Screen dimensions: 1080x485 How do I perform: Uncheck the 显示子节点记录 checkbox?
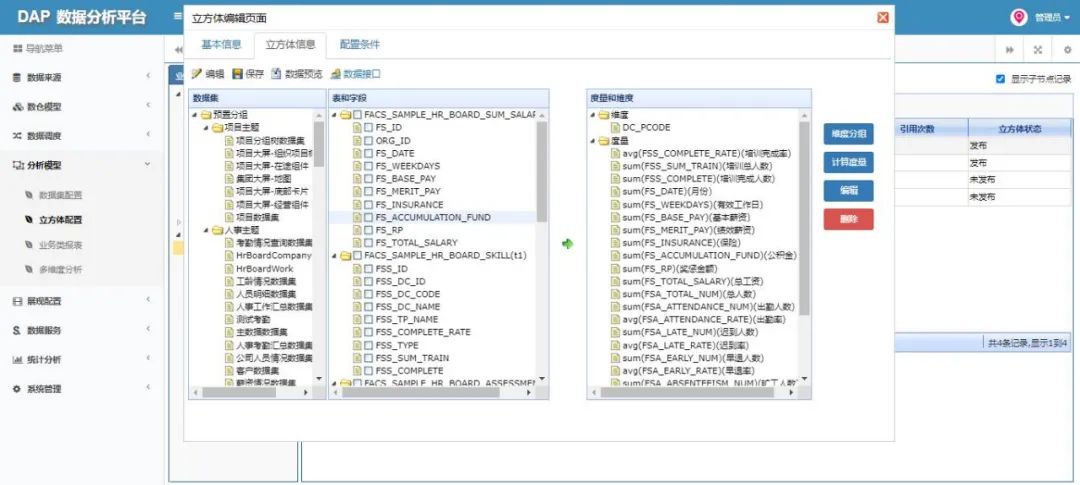click(1000, 79)
